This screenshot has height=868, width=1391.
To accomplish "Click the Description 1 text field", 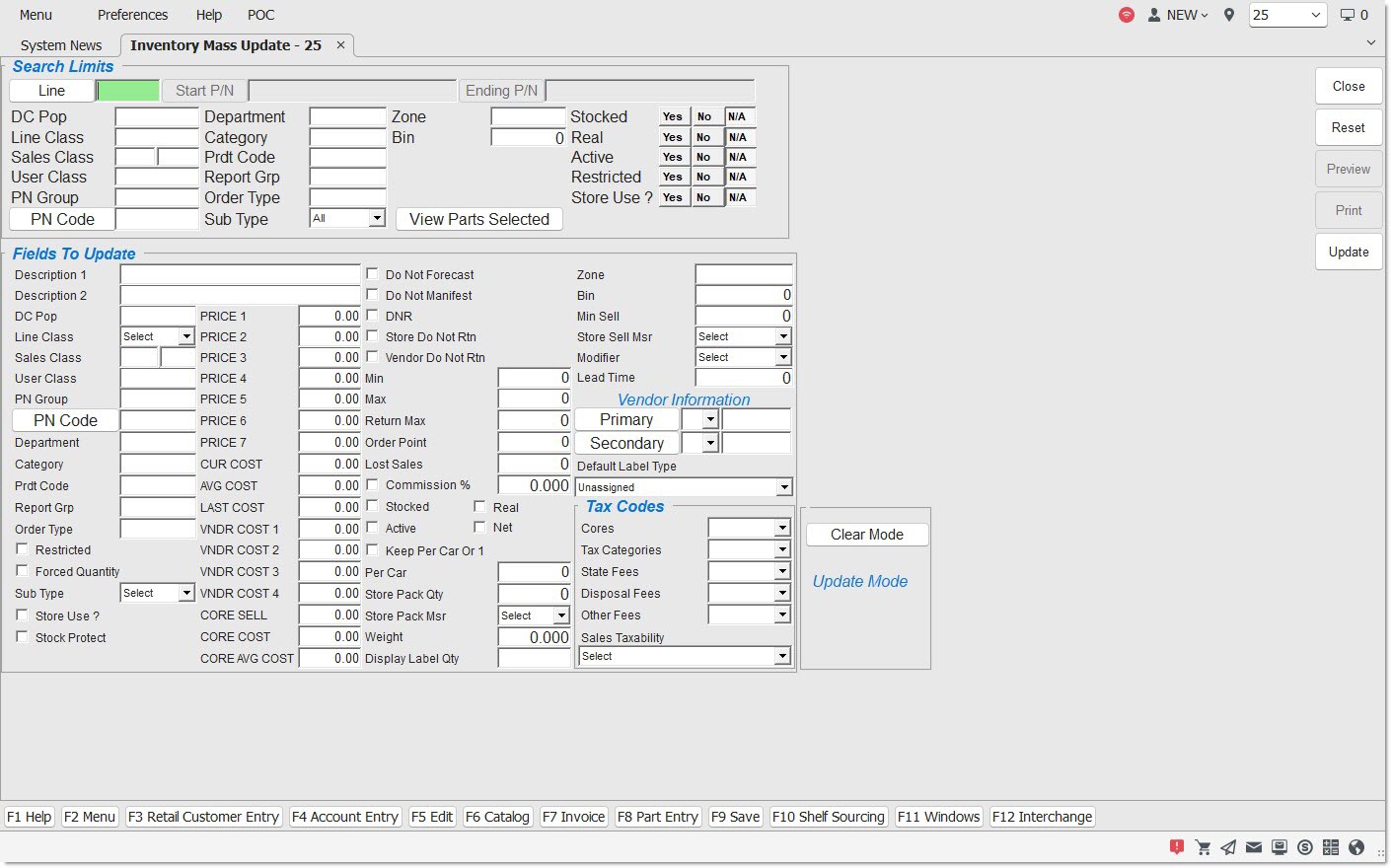I will pos(240,274).
